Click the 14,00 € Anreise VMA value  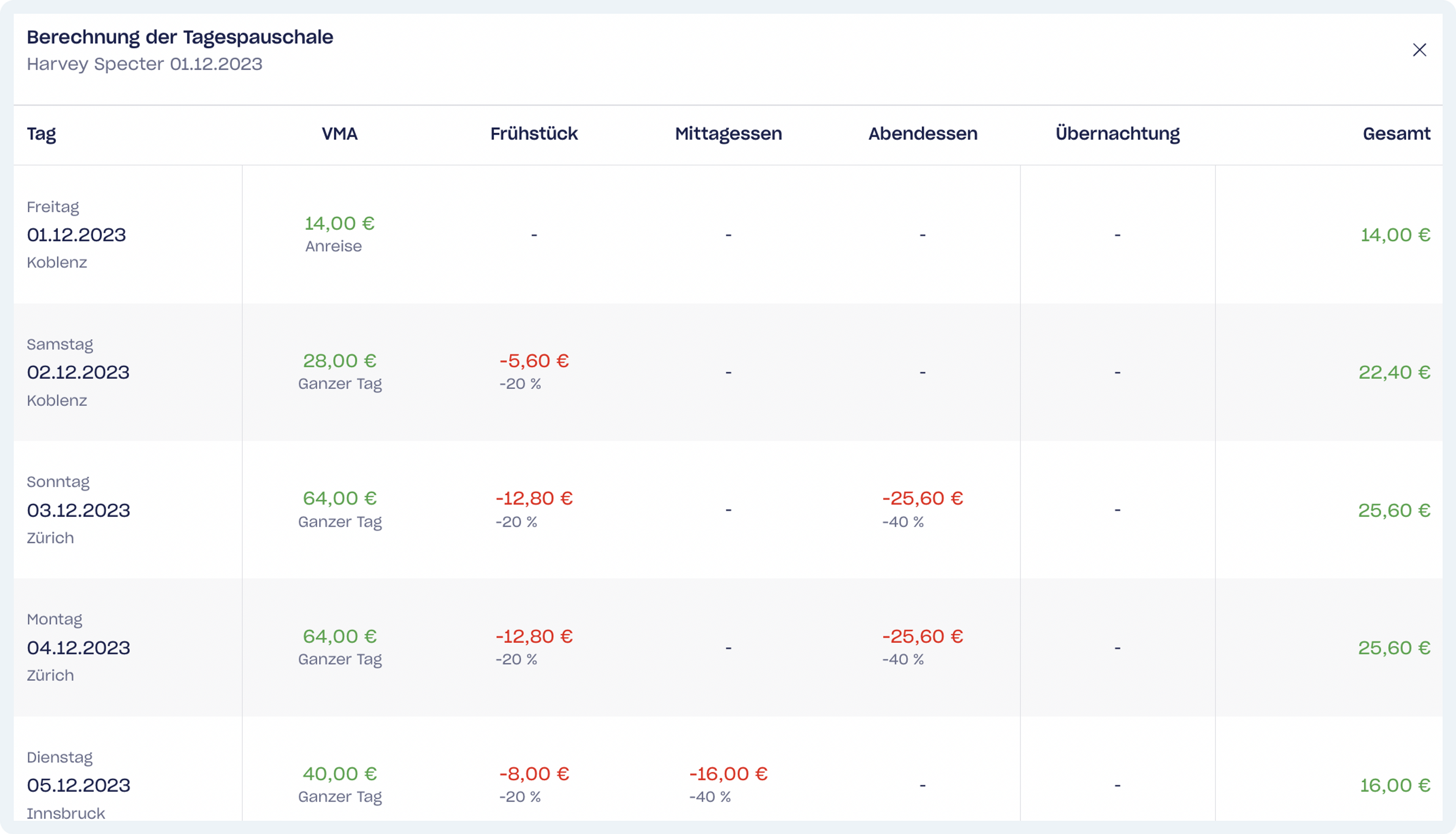click(339, 223)
